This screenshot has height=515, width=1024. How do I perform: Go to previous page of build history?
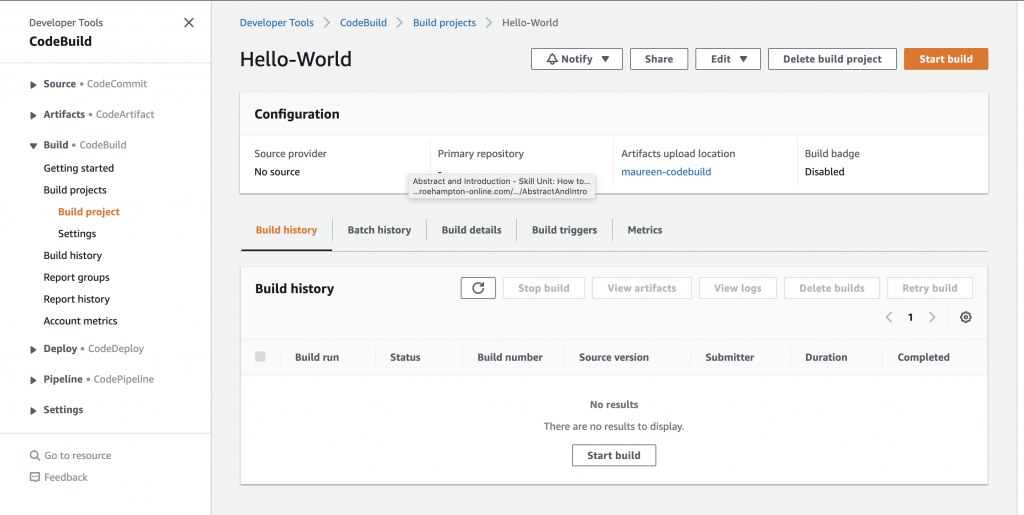tap(889, 317)
